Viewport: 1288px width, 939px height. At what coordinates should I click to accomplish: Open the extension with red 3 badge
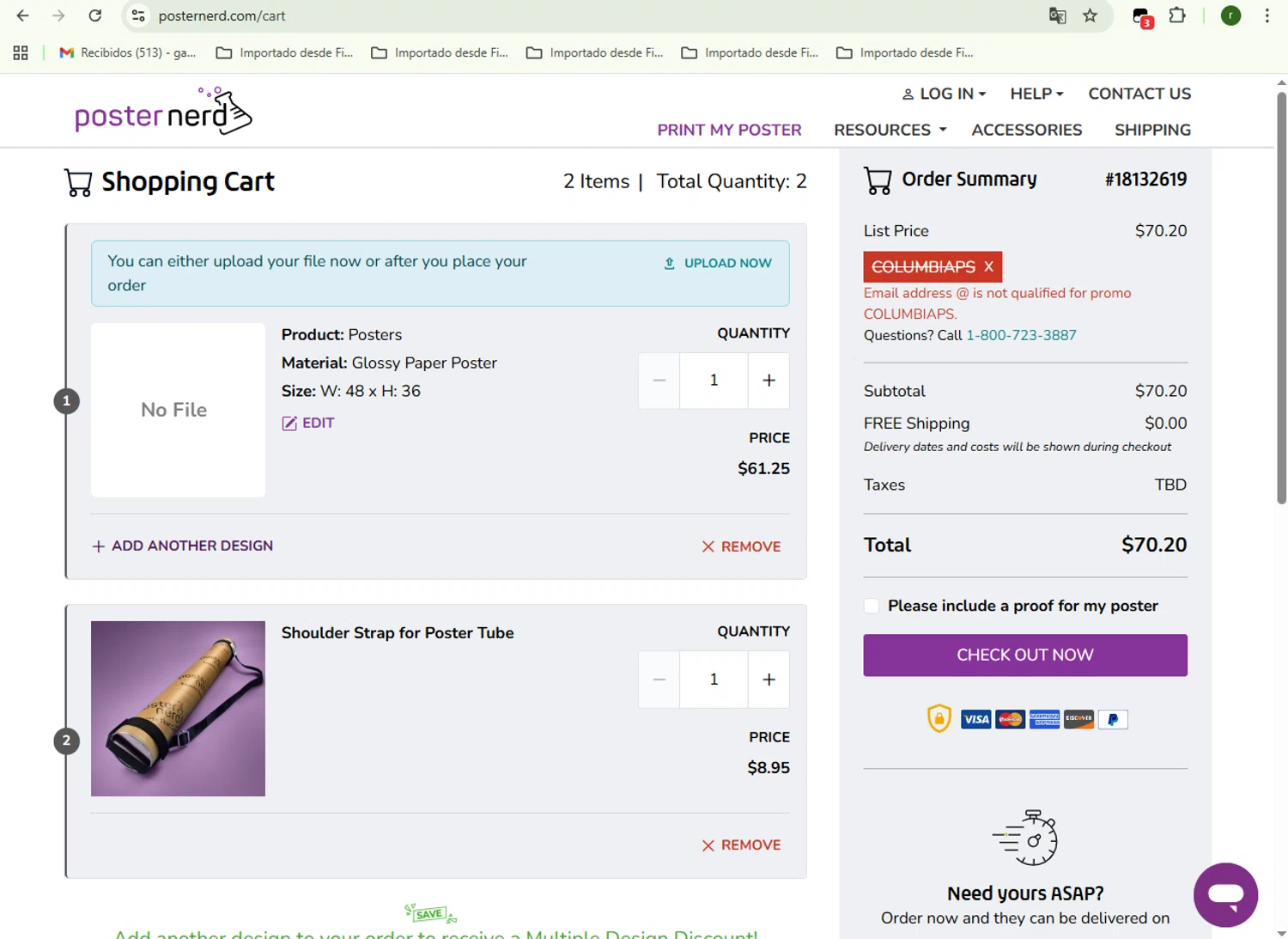click(1141, 16)
